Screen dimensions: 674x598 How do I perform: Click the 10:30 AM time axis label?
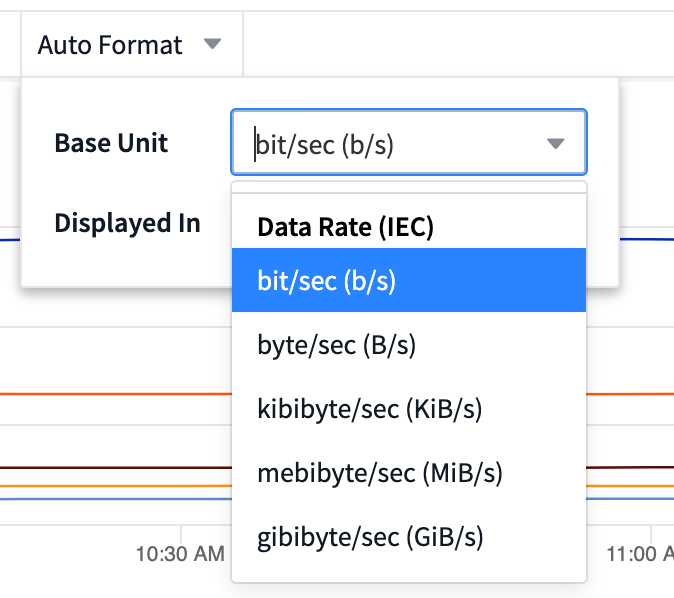[x=179, y=554]
